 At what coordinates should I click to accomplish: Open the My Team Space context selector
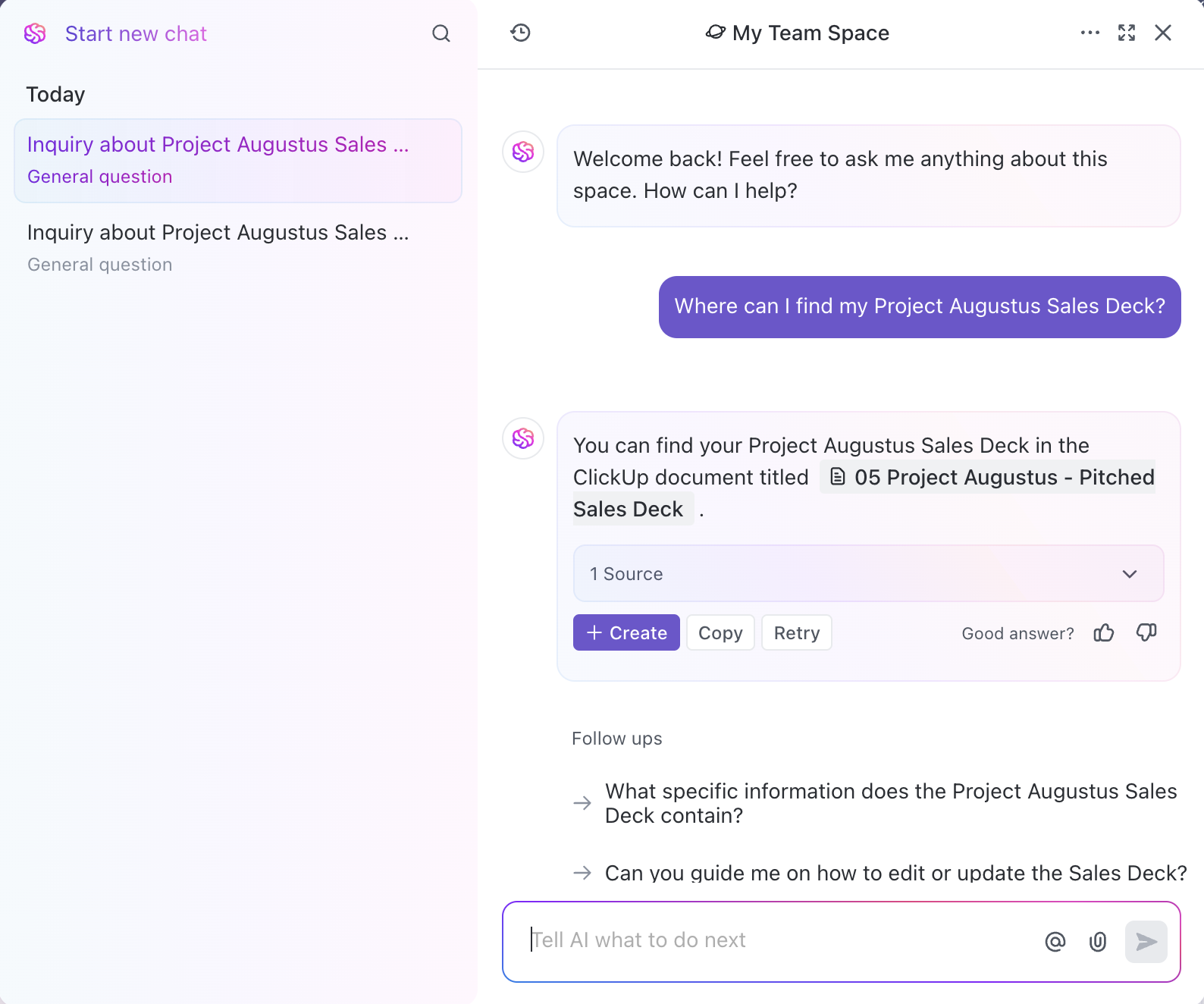point(797,33)
